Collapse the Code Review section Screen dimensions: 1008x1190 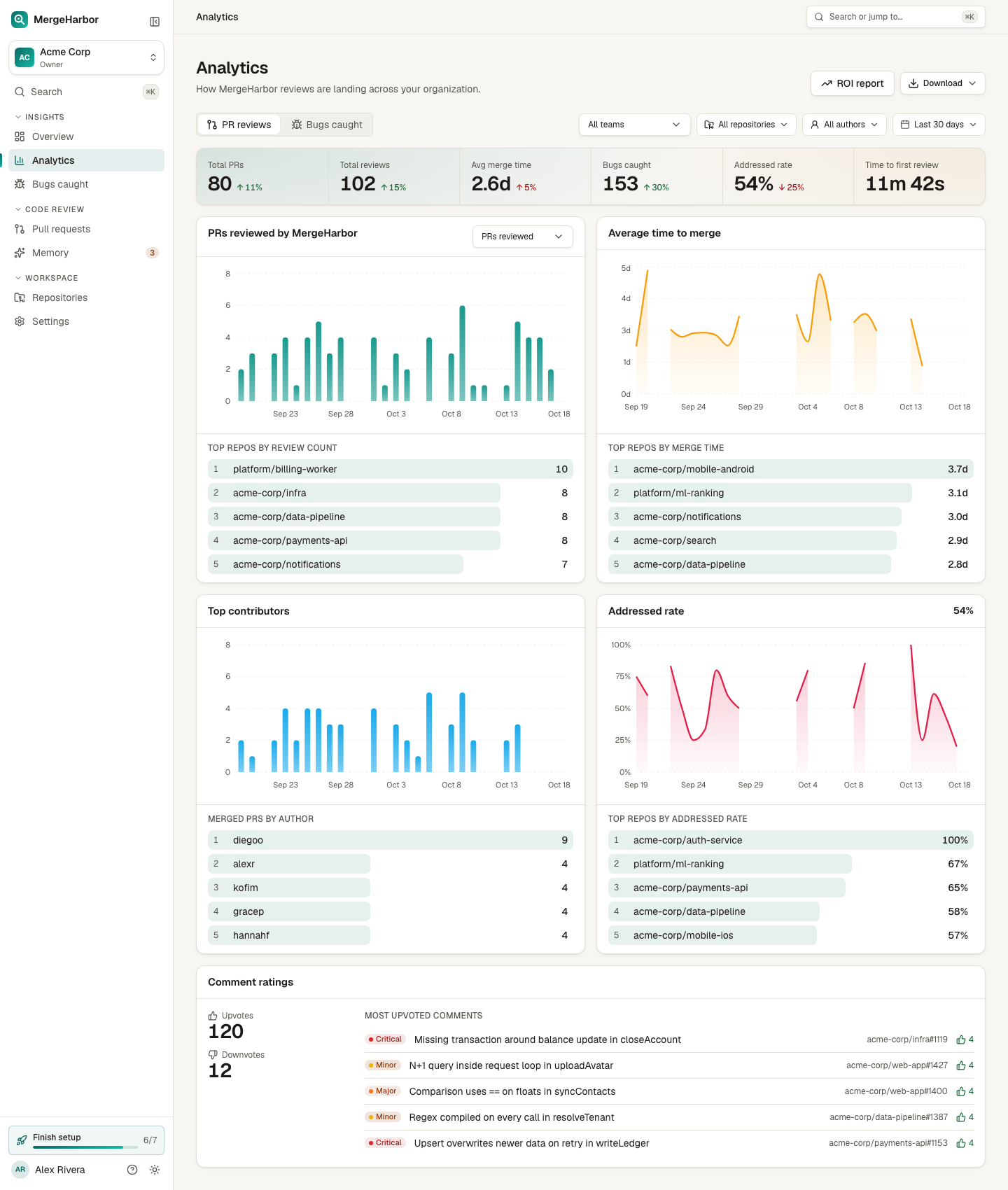click(50, 209)
